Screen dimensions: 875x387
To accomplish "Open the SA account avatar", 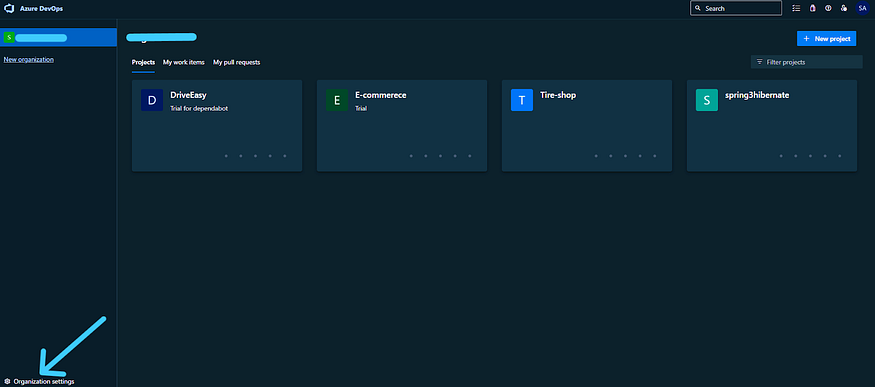I will [862, 8].
